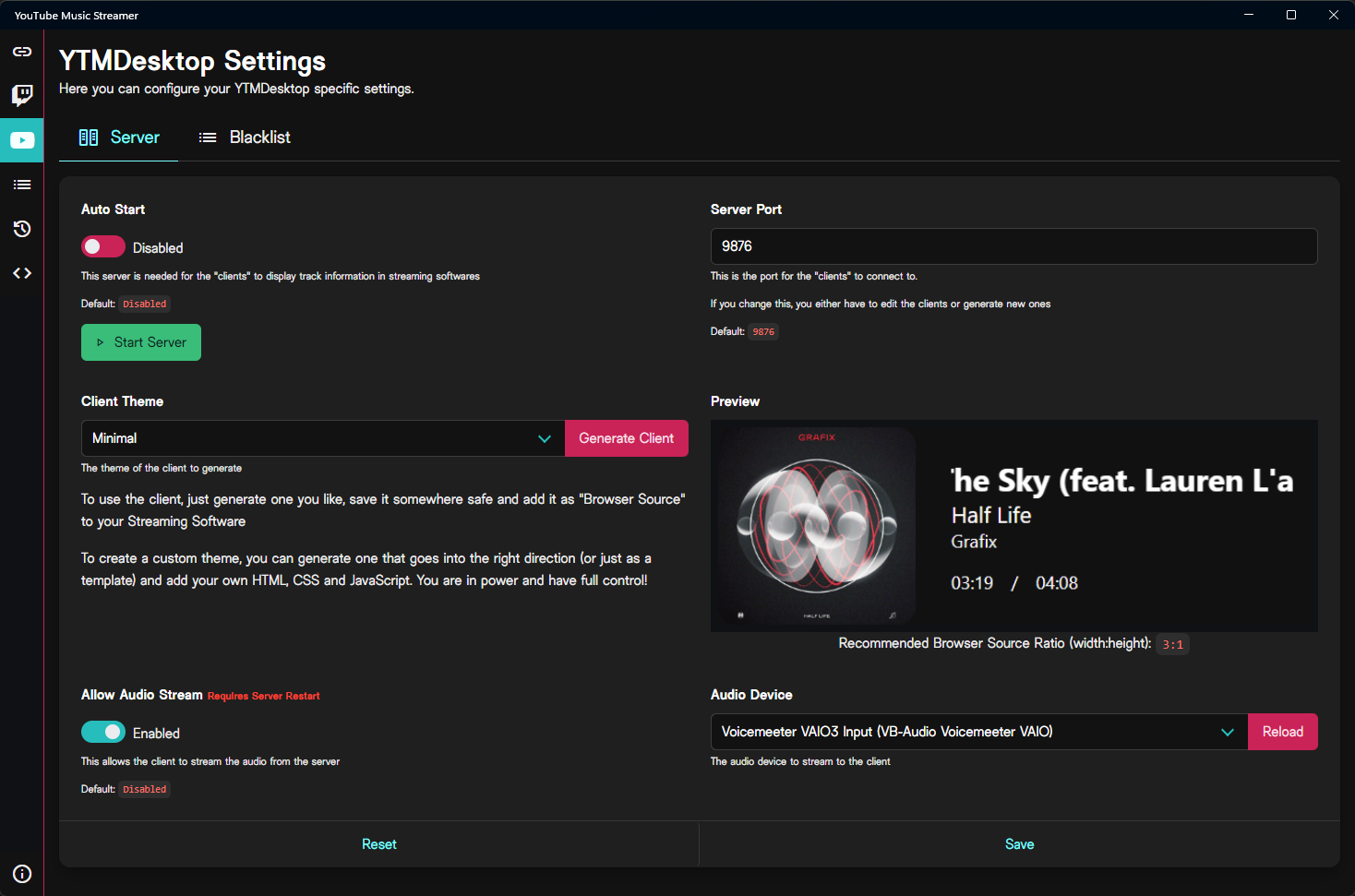This screenshot has height=896, width=1355.
Task: Click the '03:19' elapsed time
Action: pos(972,583)
